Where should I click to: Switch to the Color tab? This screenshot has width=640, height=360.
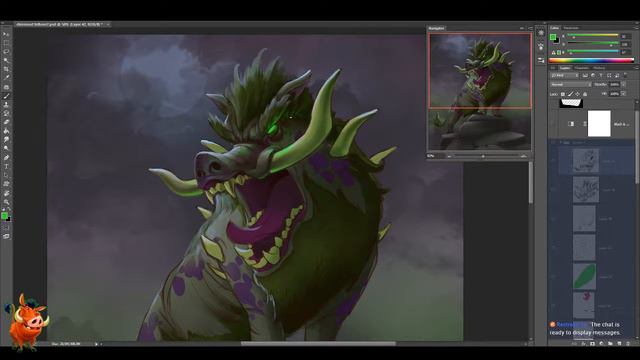[554, 28]
